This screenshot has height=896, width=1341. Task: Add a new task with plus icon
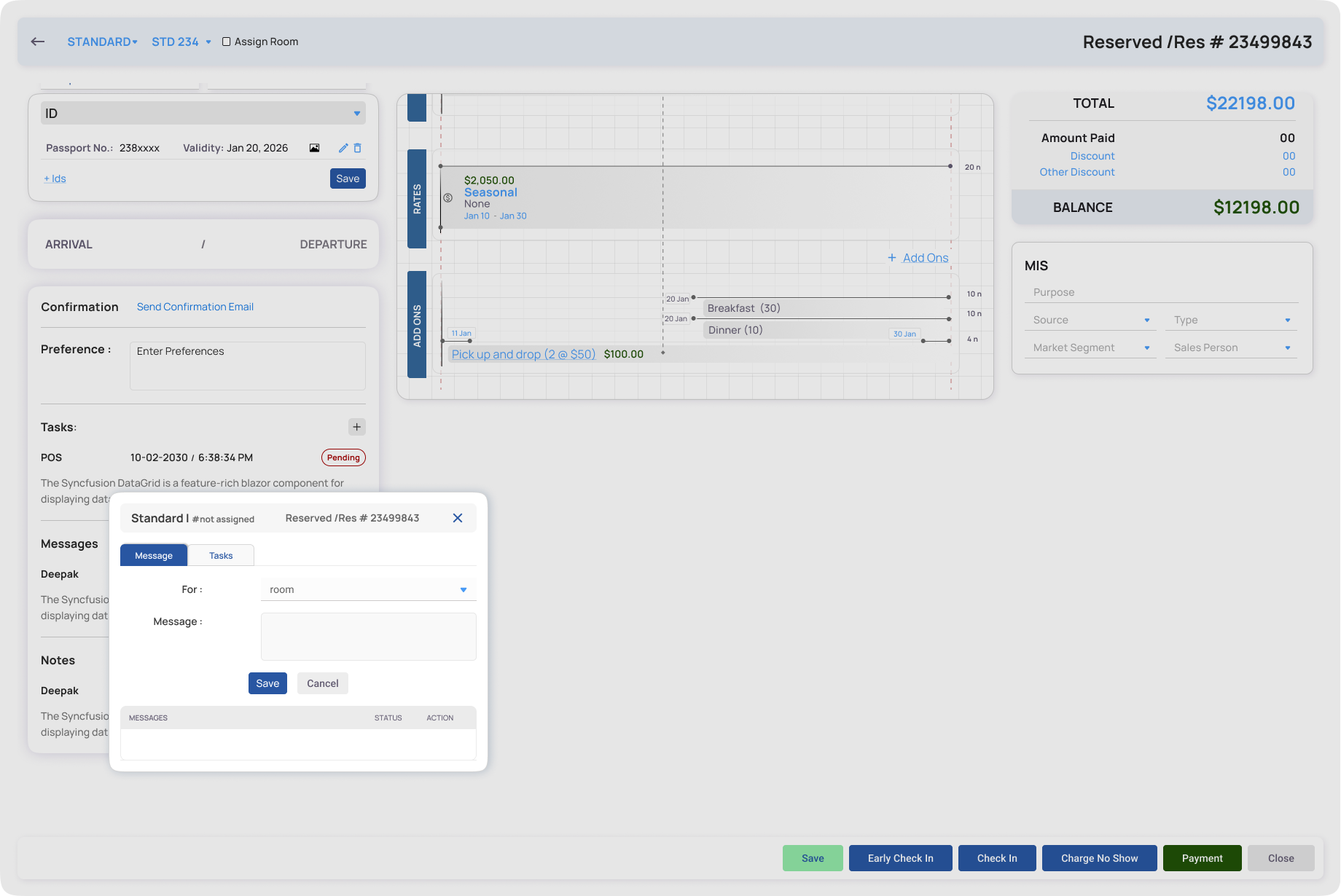coord(356,427)
